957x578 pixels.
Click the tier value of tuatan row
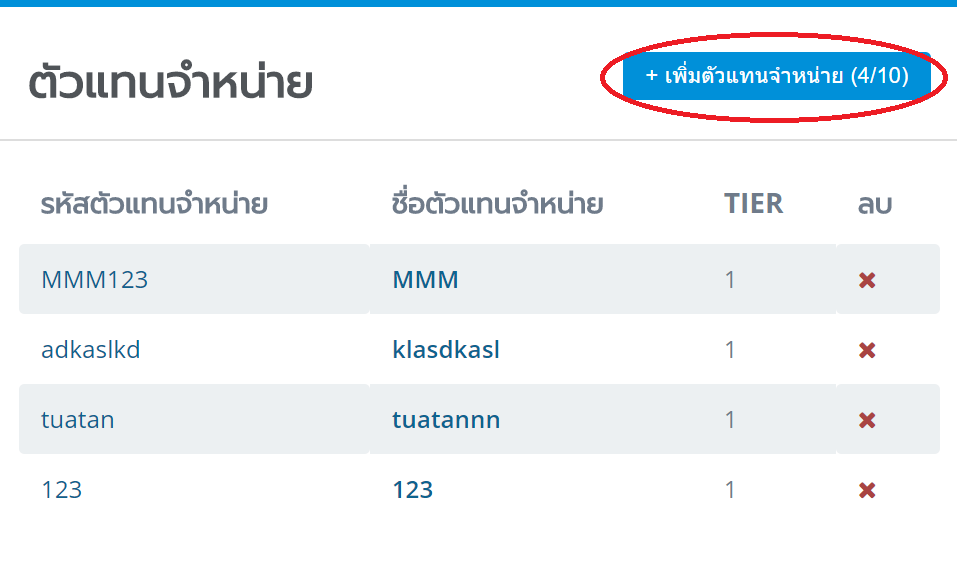click(729, 420)
